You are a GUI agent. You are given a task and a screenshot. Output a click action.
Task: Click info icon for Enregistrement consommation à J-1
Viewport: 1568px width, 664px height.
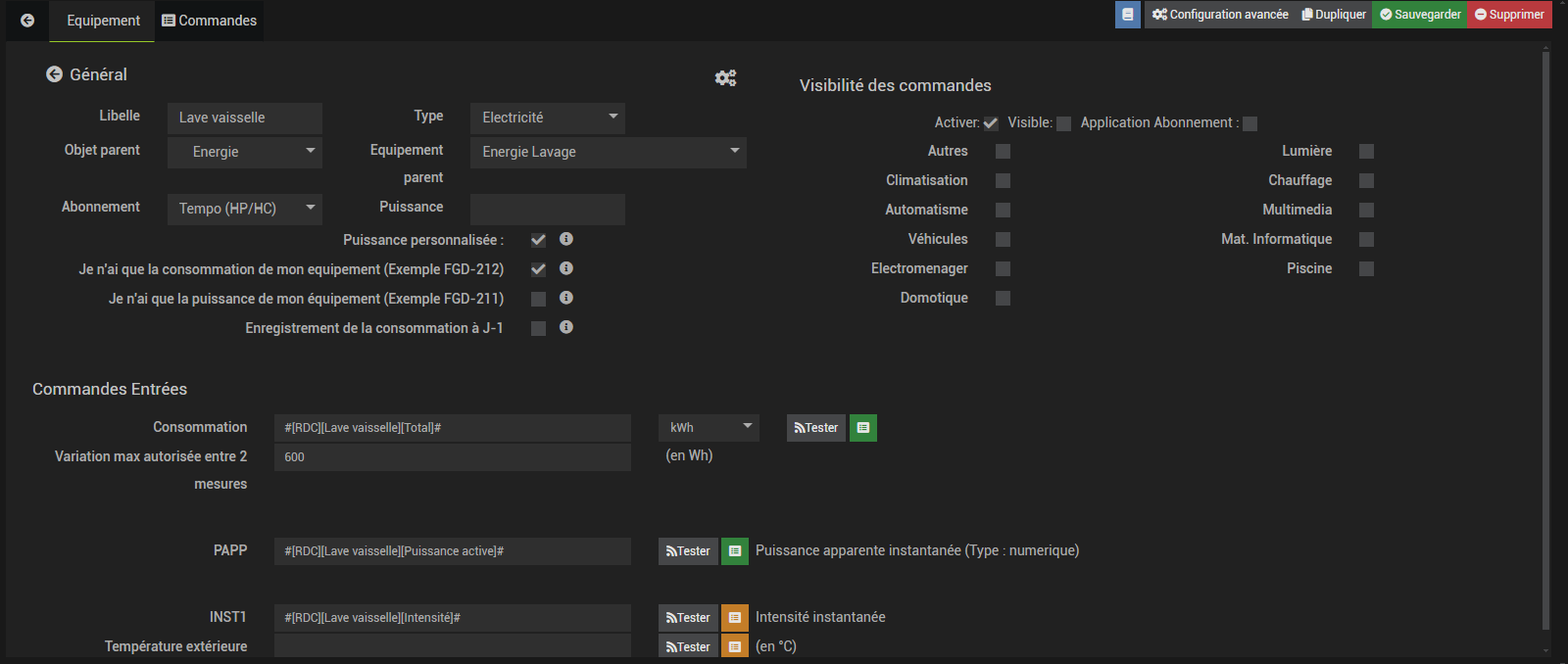[566, 327]
